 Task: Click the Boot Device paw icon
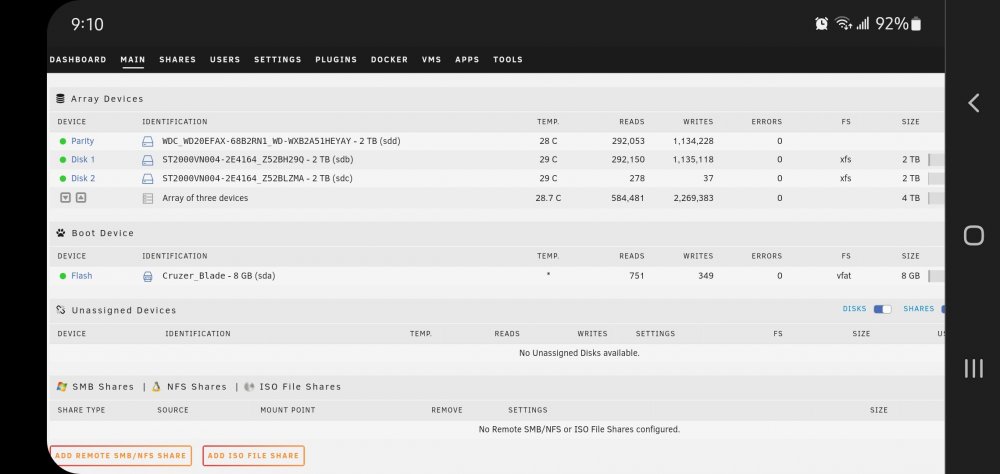coord(61,233)
